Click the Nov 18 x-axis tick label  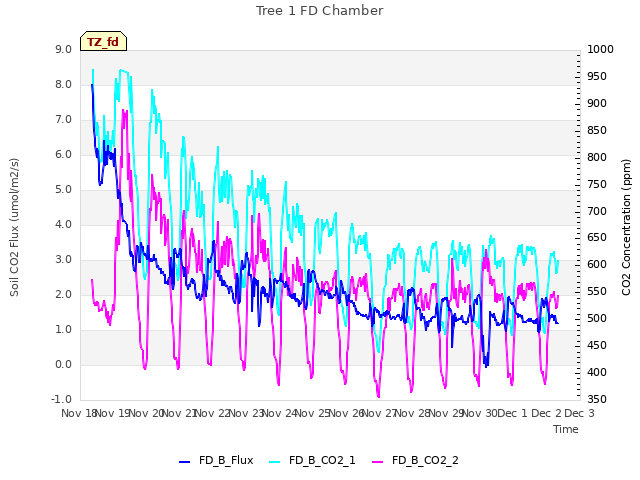(x=78, y=413)
